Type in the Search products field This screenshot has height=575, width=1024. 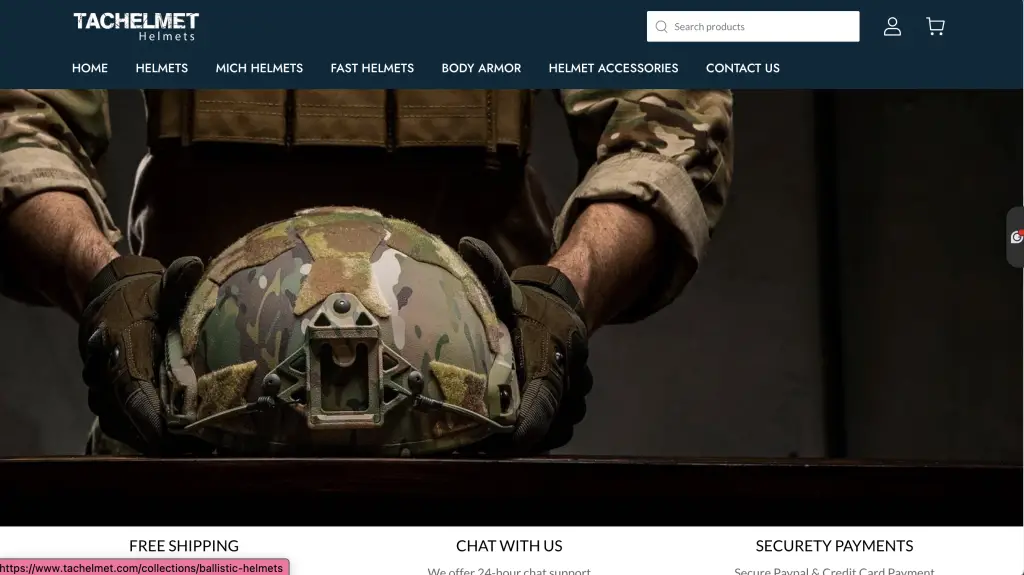(762, 27)
